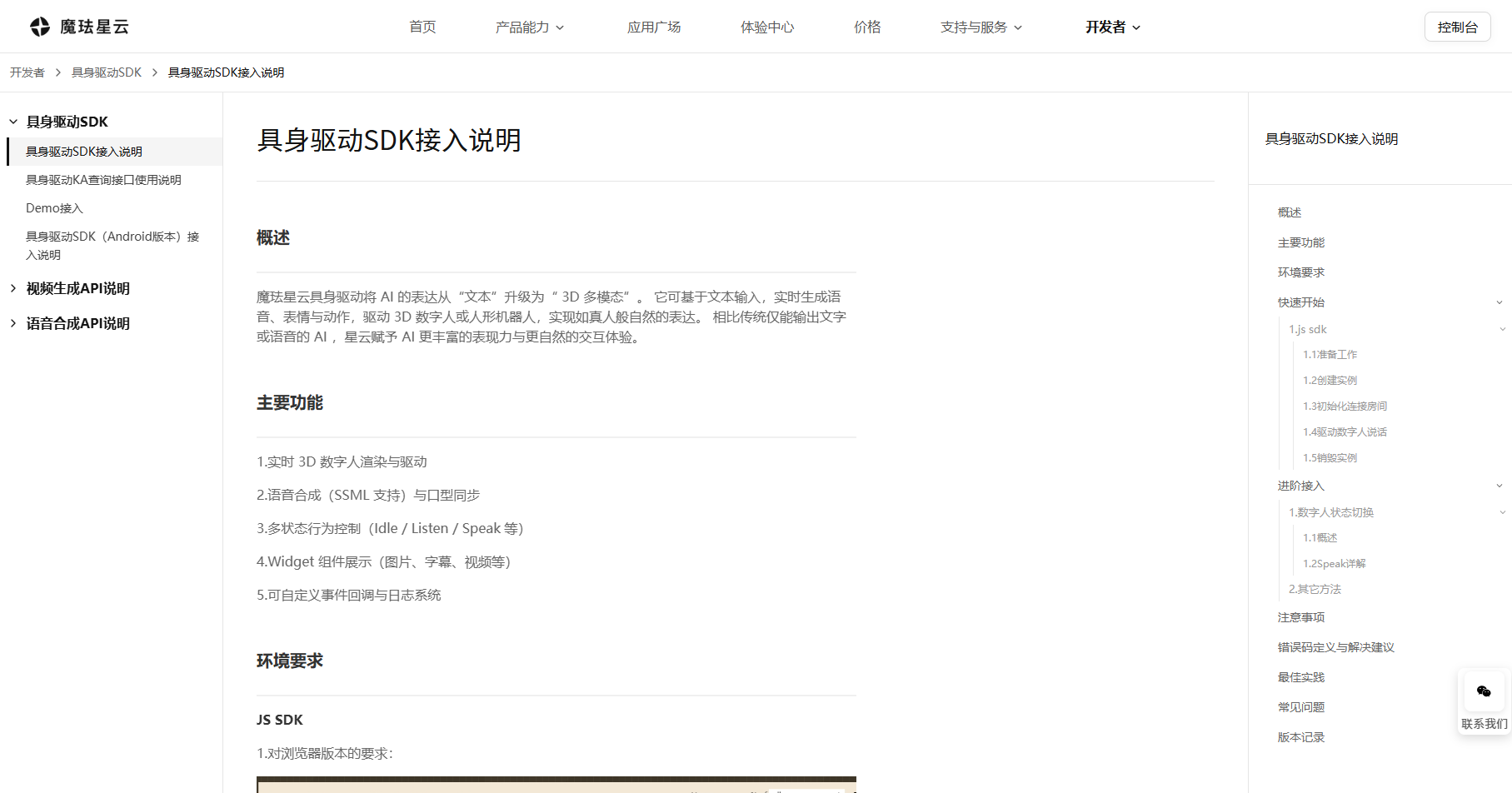Expand the 产品能力 dropdown menu
The height and width of the screenshot is (793, 1512).
[530, 27]
